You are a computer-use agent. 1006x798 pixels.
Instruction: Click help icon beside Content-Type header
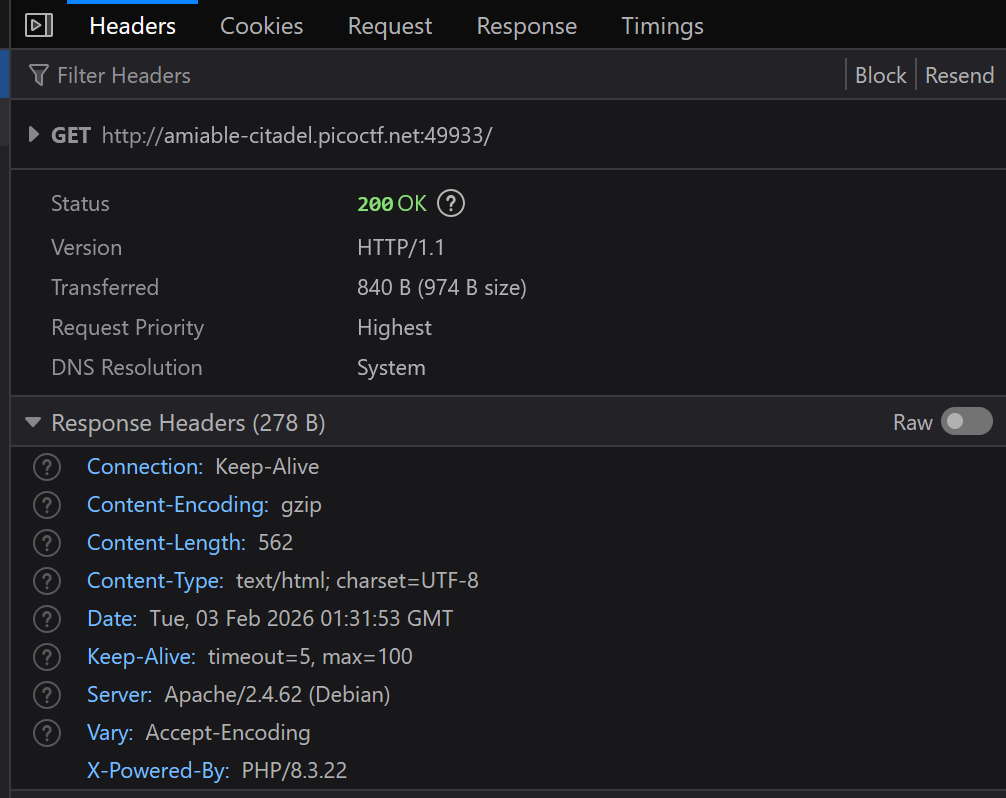click(47, 581)
